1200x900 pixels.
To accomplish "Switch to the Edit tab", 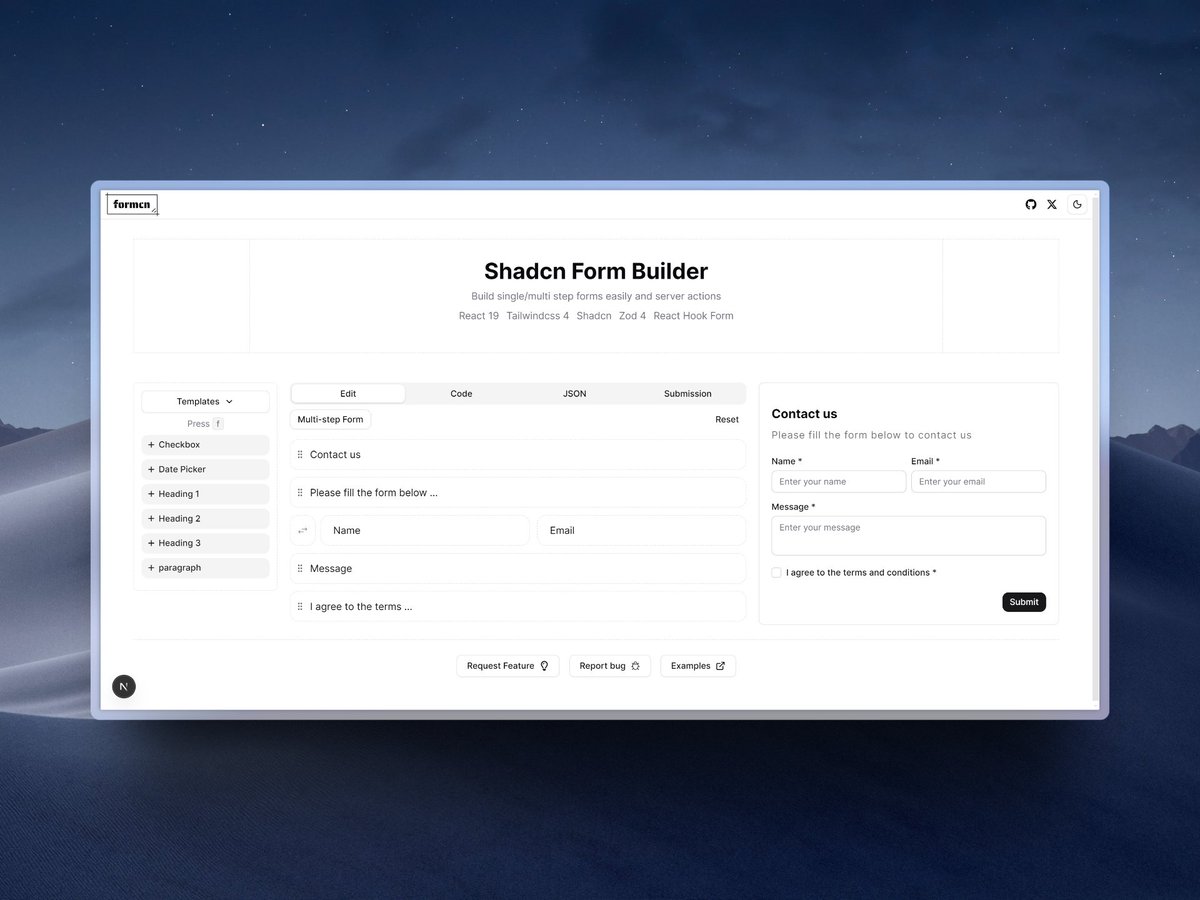I will click(348, 394).
